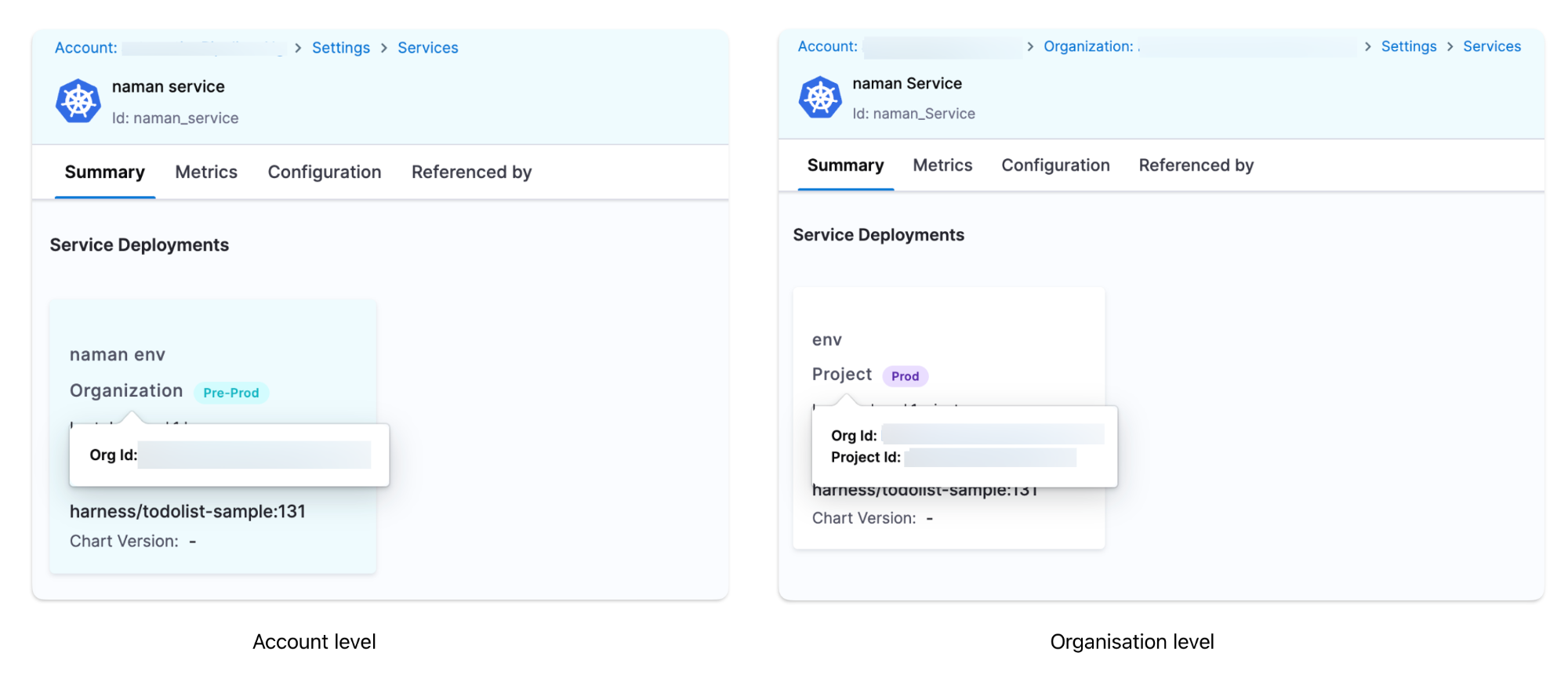Switch to Referenced by tab in Organisation panel
Image resolution: width=1568 pixels, height=678 pixels.
1196,165
